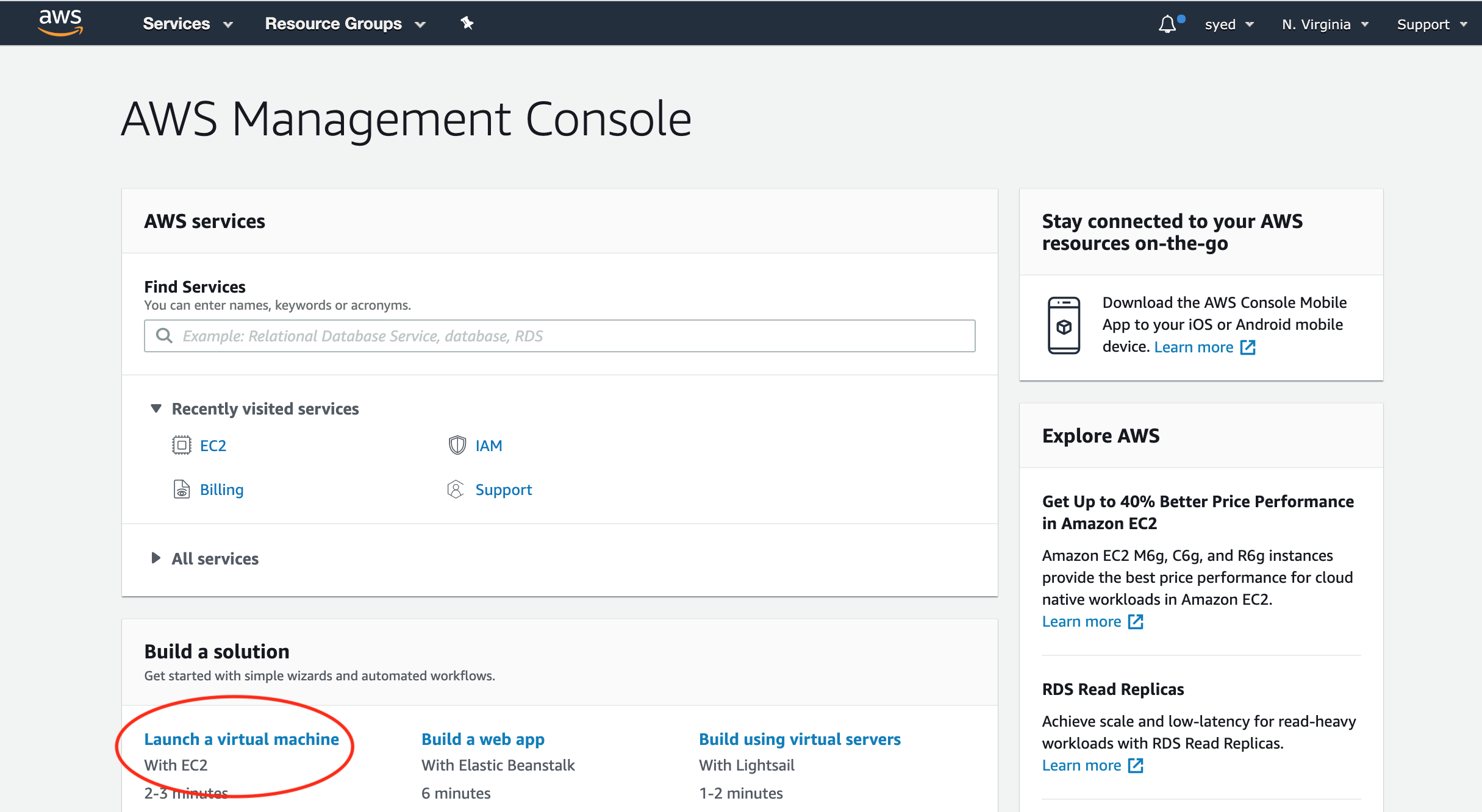This screenshot has height=812, width=1482.
Task: Click the With Lightsail text
Action: coord(746,765)
